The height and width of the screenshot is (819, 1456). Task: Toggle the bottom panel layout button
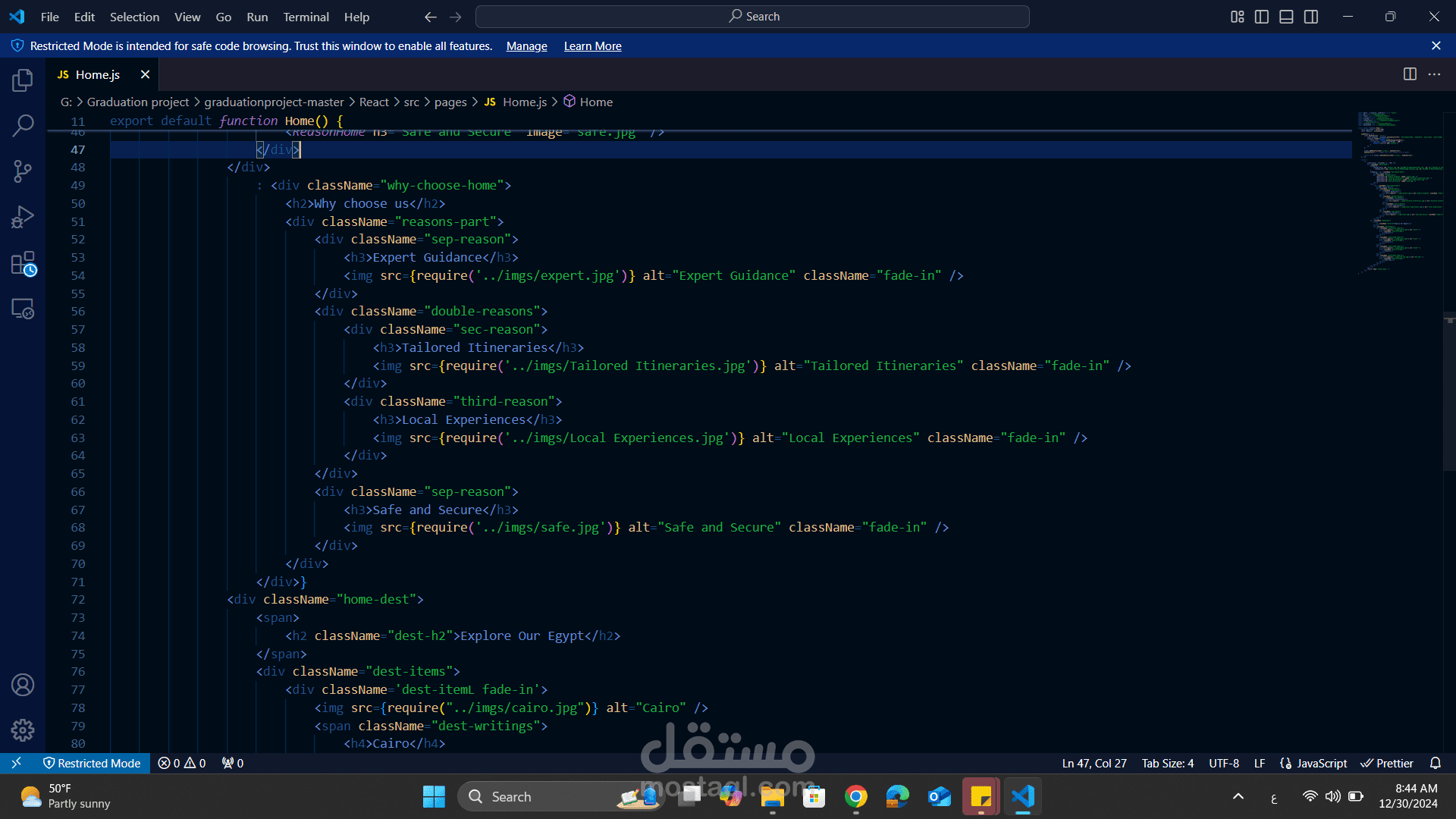pos(1286,17)
